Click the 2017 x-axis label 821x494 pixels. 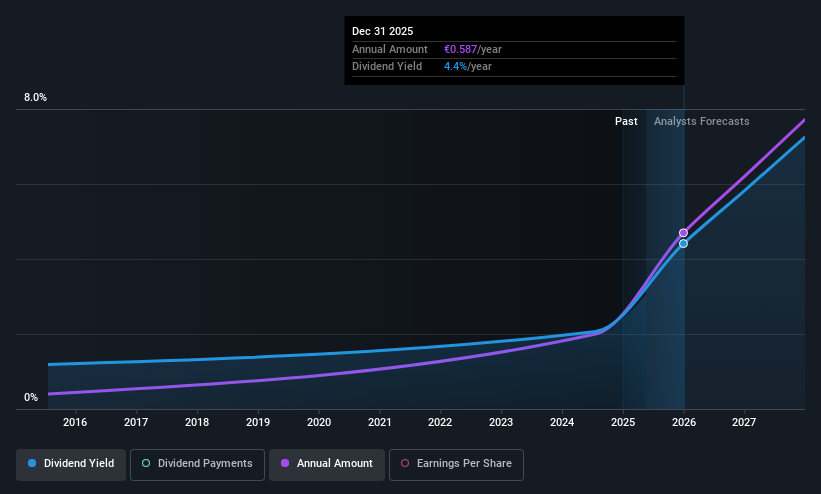[136, 422]
